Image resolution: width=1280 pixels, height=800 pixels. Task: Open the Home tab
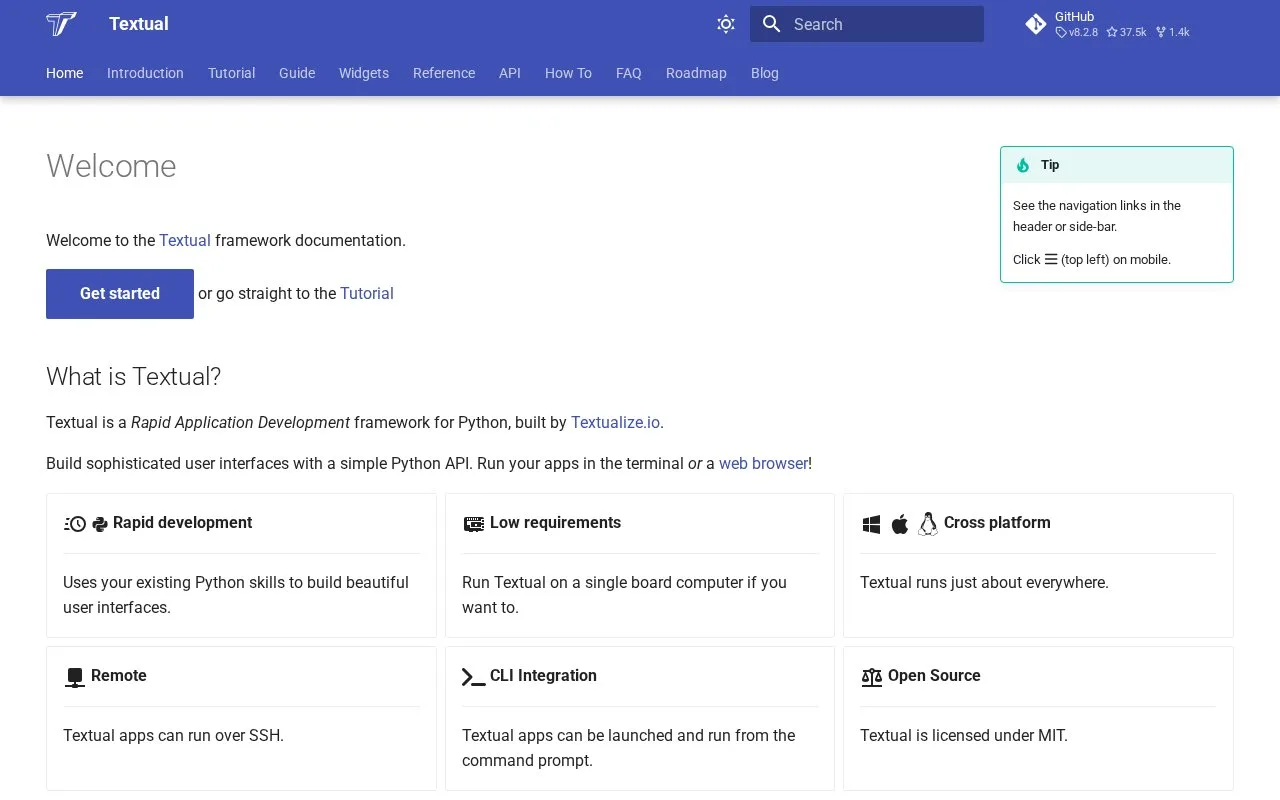tap(65, 73)
